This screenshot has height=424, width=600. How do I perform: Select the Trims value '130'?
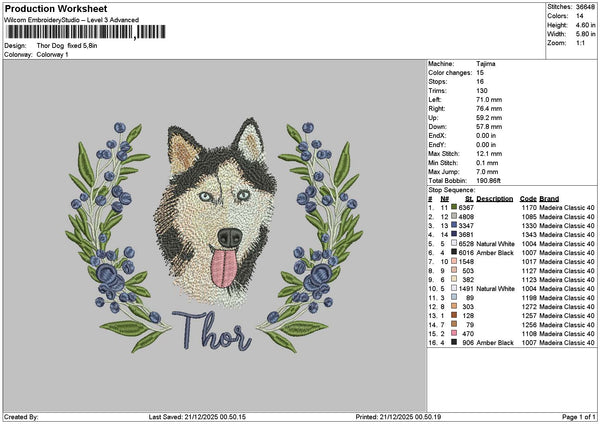(x=482, y=91)
